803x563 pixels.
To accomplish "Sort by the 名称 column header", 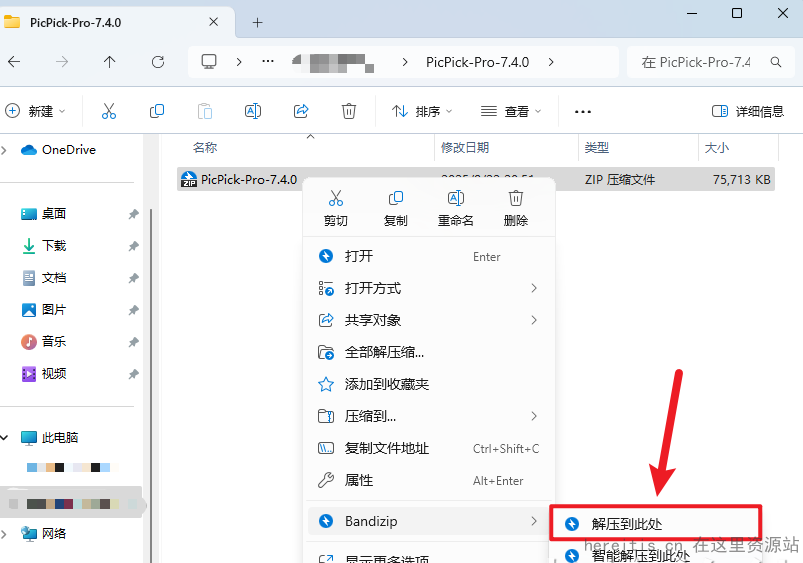I will (205, 148).
